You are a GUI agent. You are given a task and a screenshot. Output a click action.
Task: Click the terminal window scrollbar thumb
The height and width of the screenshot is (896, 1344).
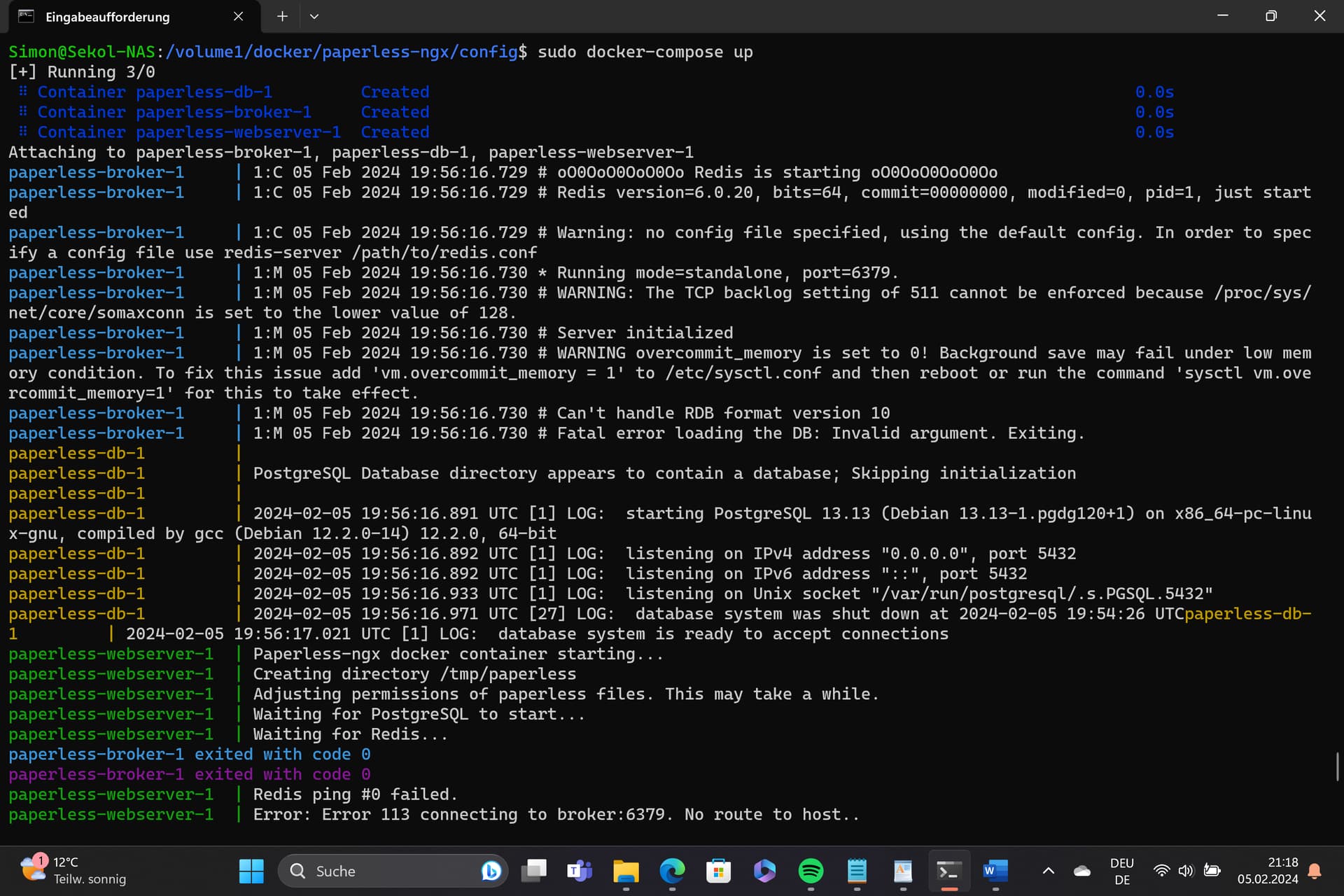coord(1337,766)
